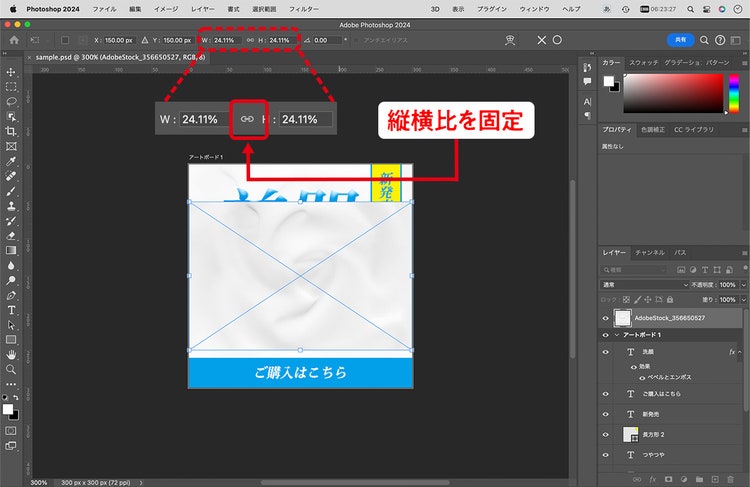Collapse the 洗顔 layer effects list
750x487 pixels.
click(x=740, y=352)
